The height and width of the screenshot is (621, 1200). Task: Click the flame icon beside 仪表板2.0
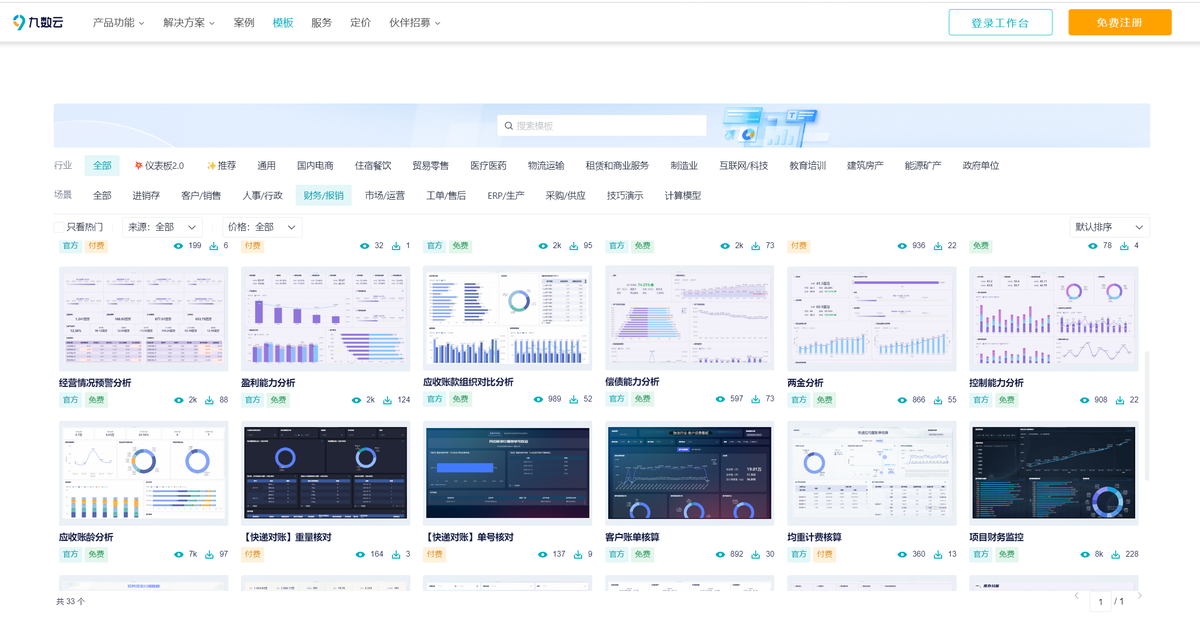(139, 165)
